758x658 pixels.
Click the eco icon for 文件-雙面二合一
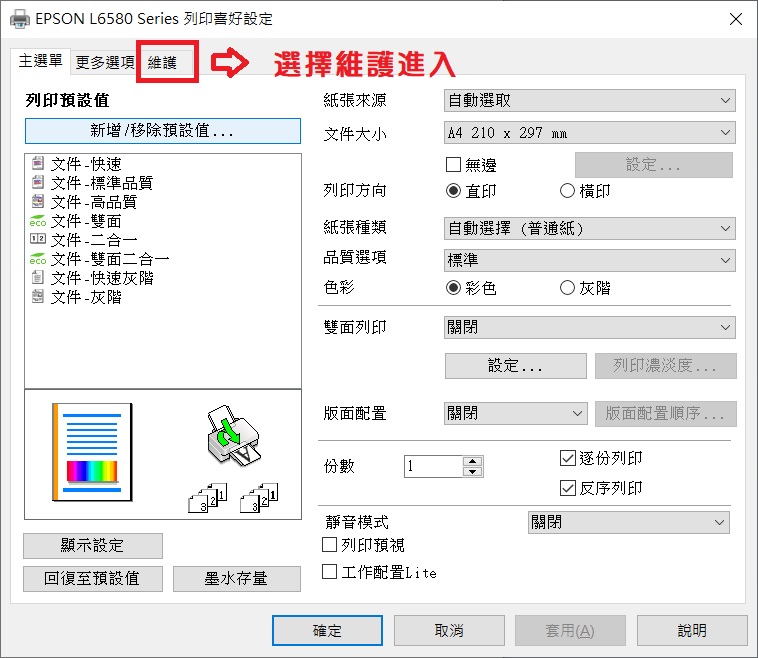pyautogui.click(x=38, y=259)
